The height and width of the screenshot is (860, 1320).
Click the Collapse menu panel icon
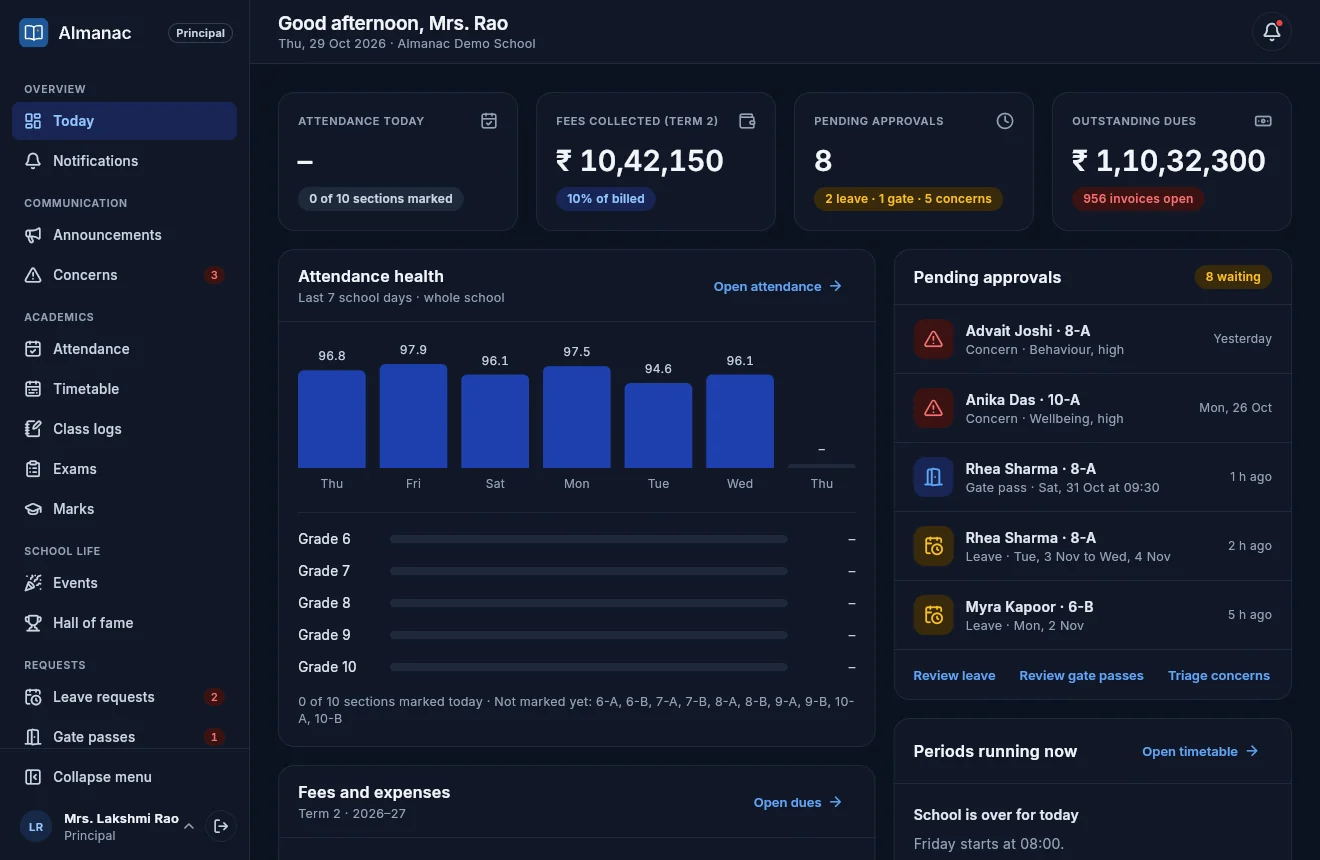[x=33, y=777]
